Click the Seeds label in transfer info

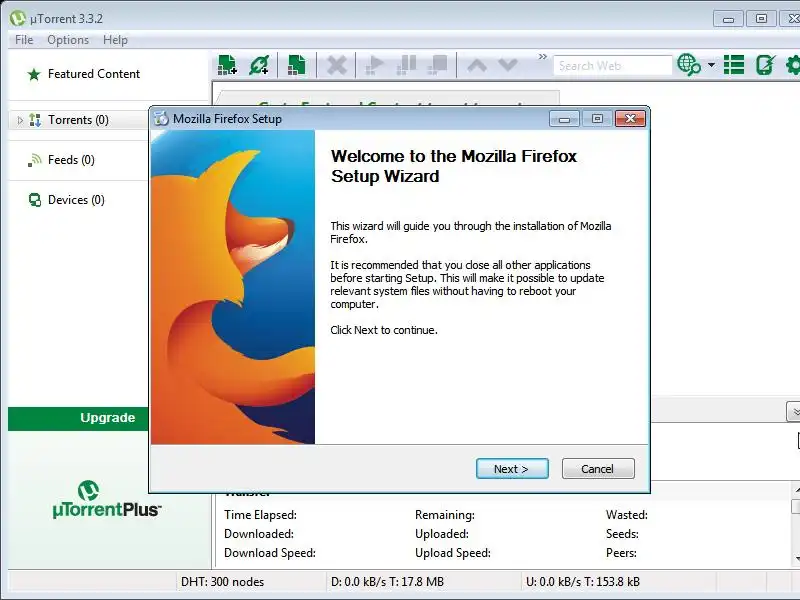(x=622, y=534)
